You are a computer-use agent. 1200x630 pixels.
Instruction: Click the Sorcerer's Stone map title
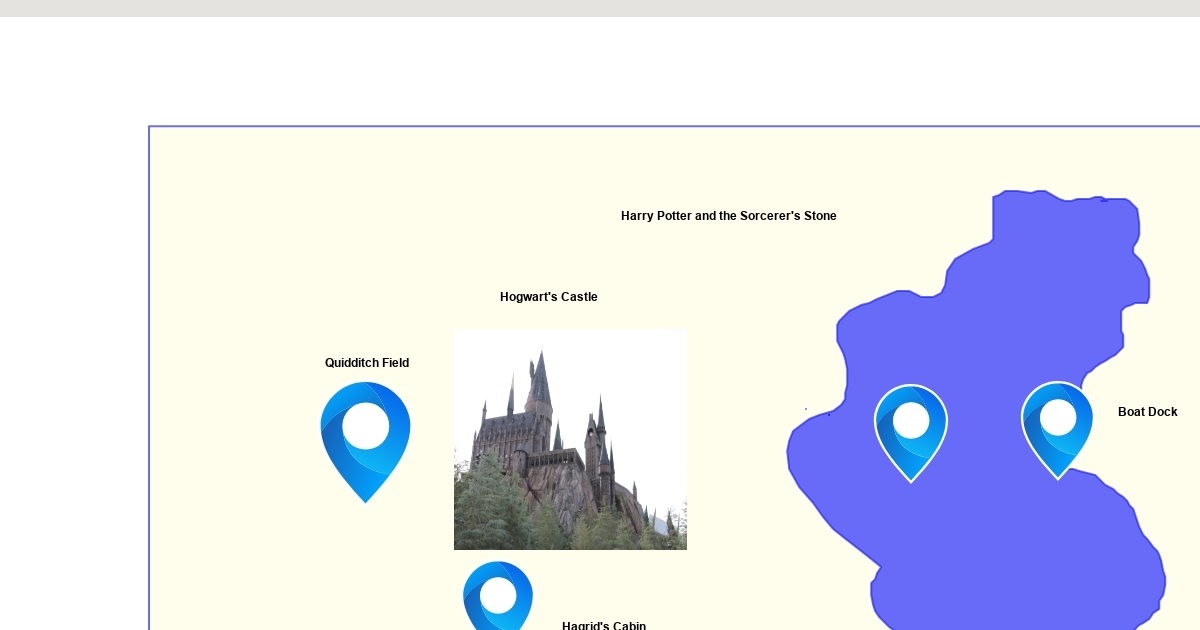point(728,216)
